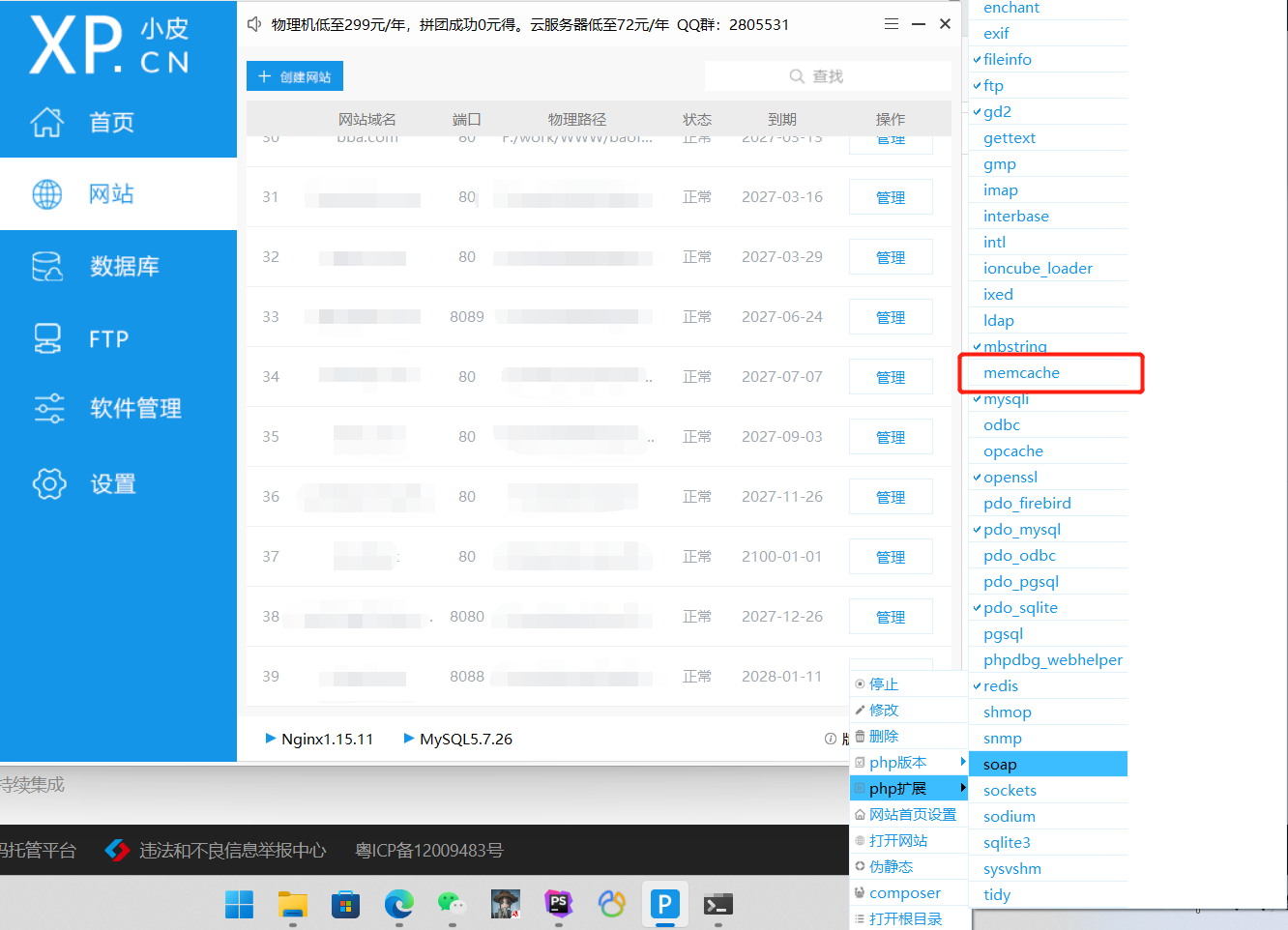Expand the Nginx1.15.11 service arrow
Screen dimensions: 1288x930
[x=271, y=739]
